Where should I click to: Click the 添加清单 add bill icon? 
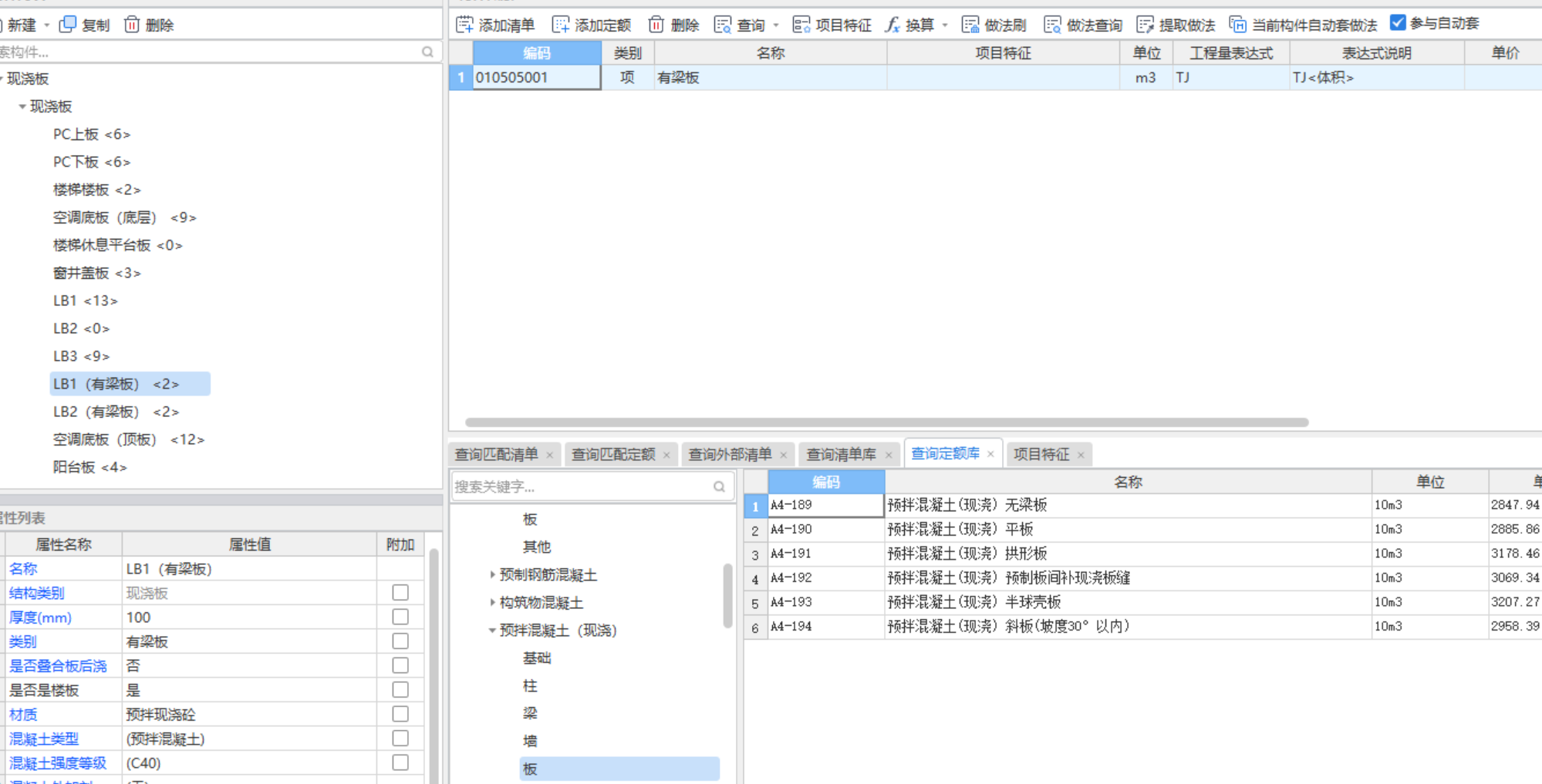click(464, 25)
